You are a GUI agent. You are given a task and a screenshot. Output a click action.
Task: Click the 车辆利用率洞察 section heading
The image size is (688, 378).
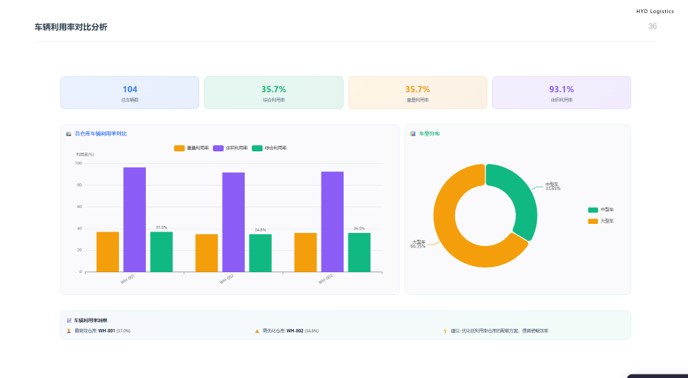click(91, 320)
